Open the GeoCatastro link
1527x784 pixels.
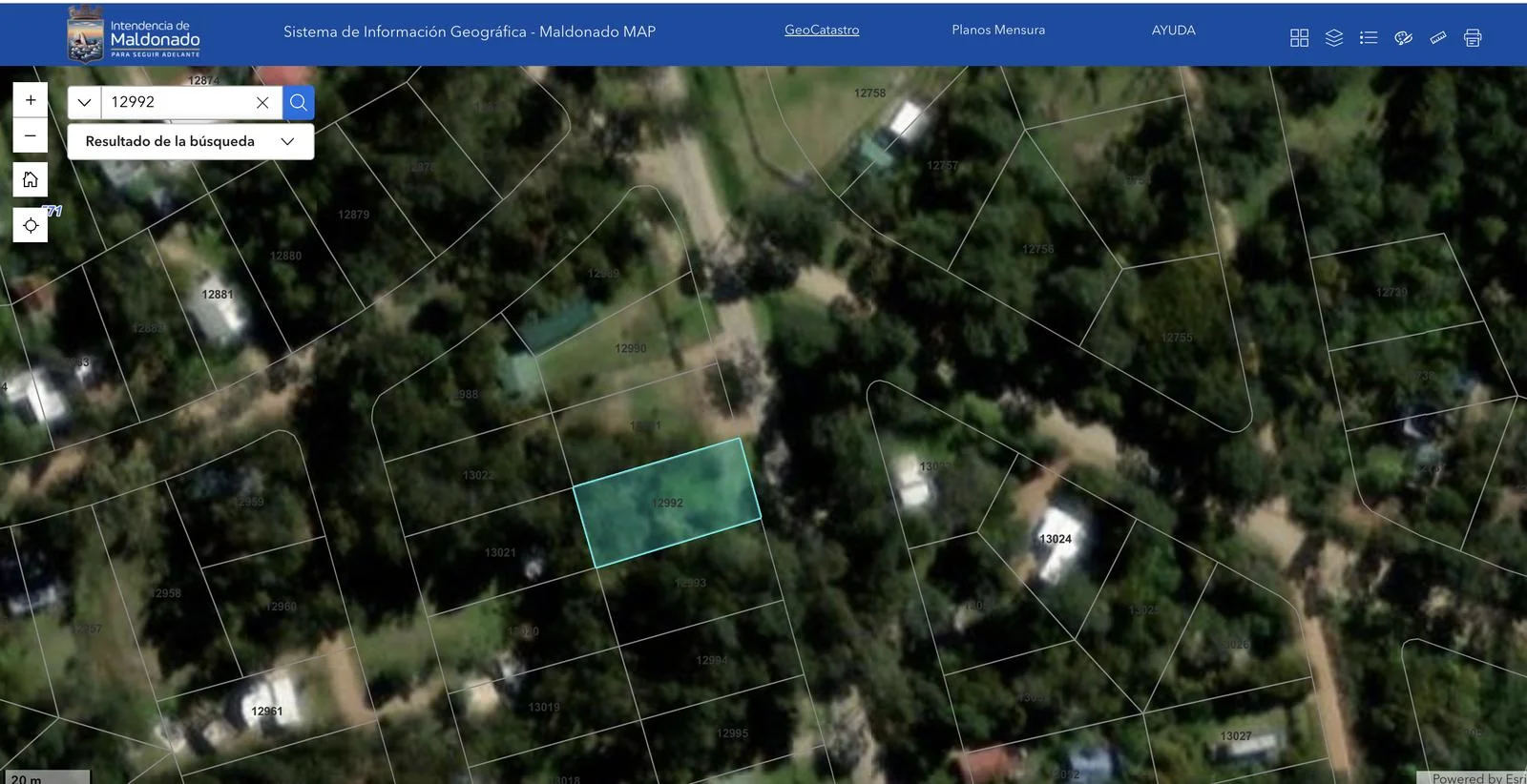pos(822,30)
